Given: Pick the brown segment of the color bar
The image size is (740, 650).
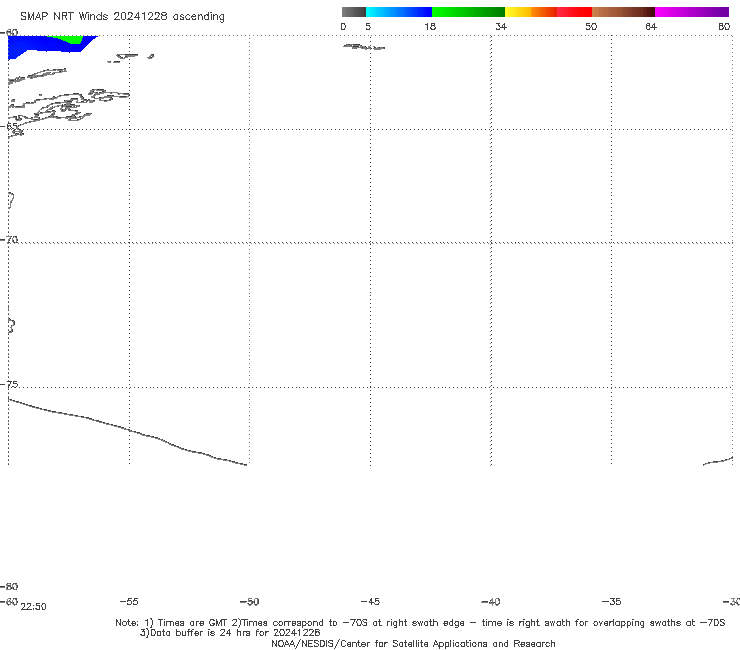Looking at the screenshot, I should click(623, 12).
